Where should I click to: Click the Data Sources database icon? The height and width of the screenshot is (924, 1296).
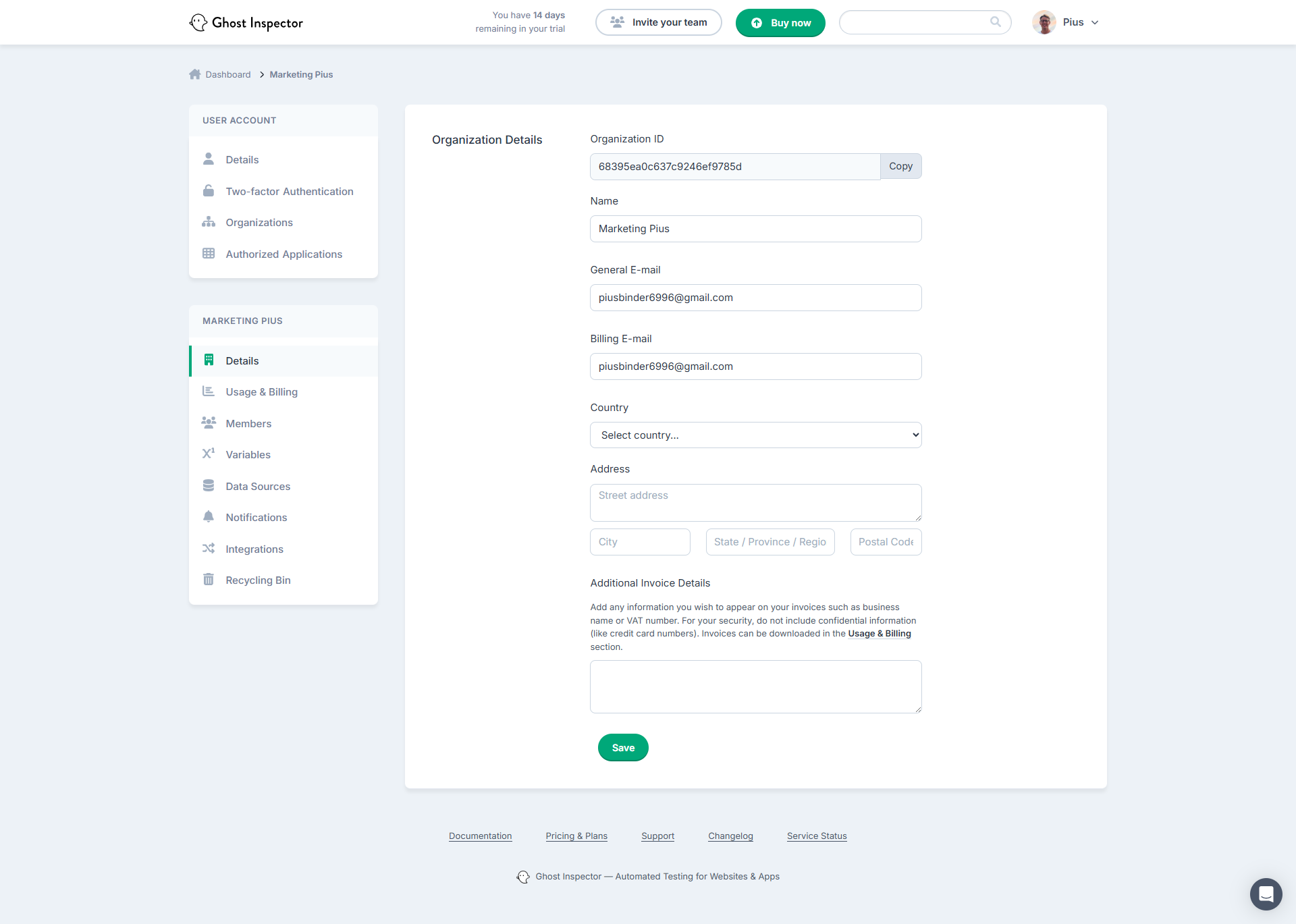209,486
